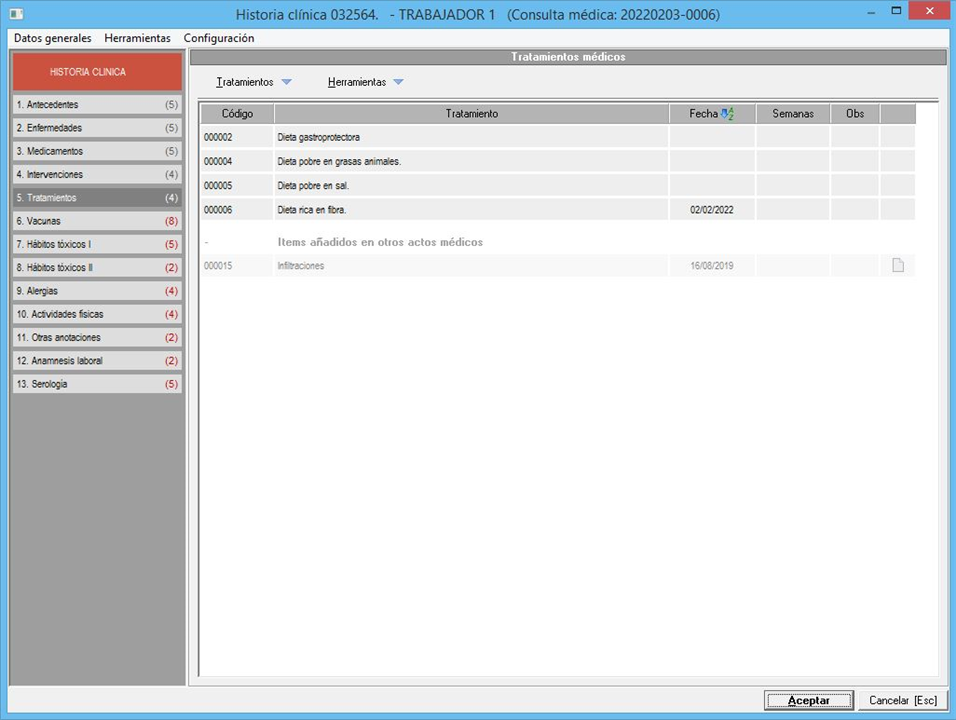The height and width of the screenshot is (720, 956).
Task: Click the HISTORIA CLINICA red header
Action: pos(97,72)
